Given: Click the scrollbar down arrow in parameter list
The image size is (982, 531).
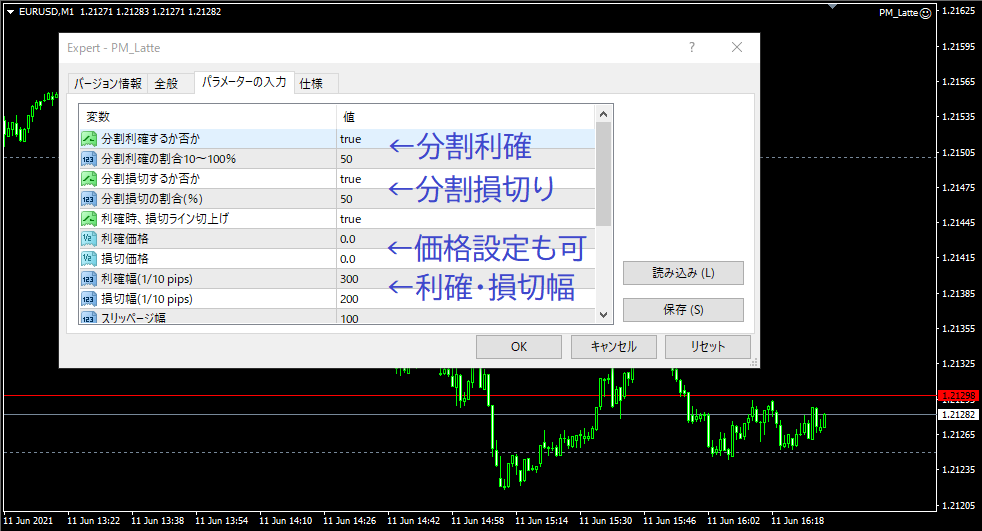Looking at the screenshot, I should click(604, 315).
